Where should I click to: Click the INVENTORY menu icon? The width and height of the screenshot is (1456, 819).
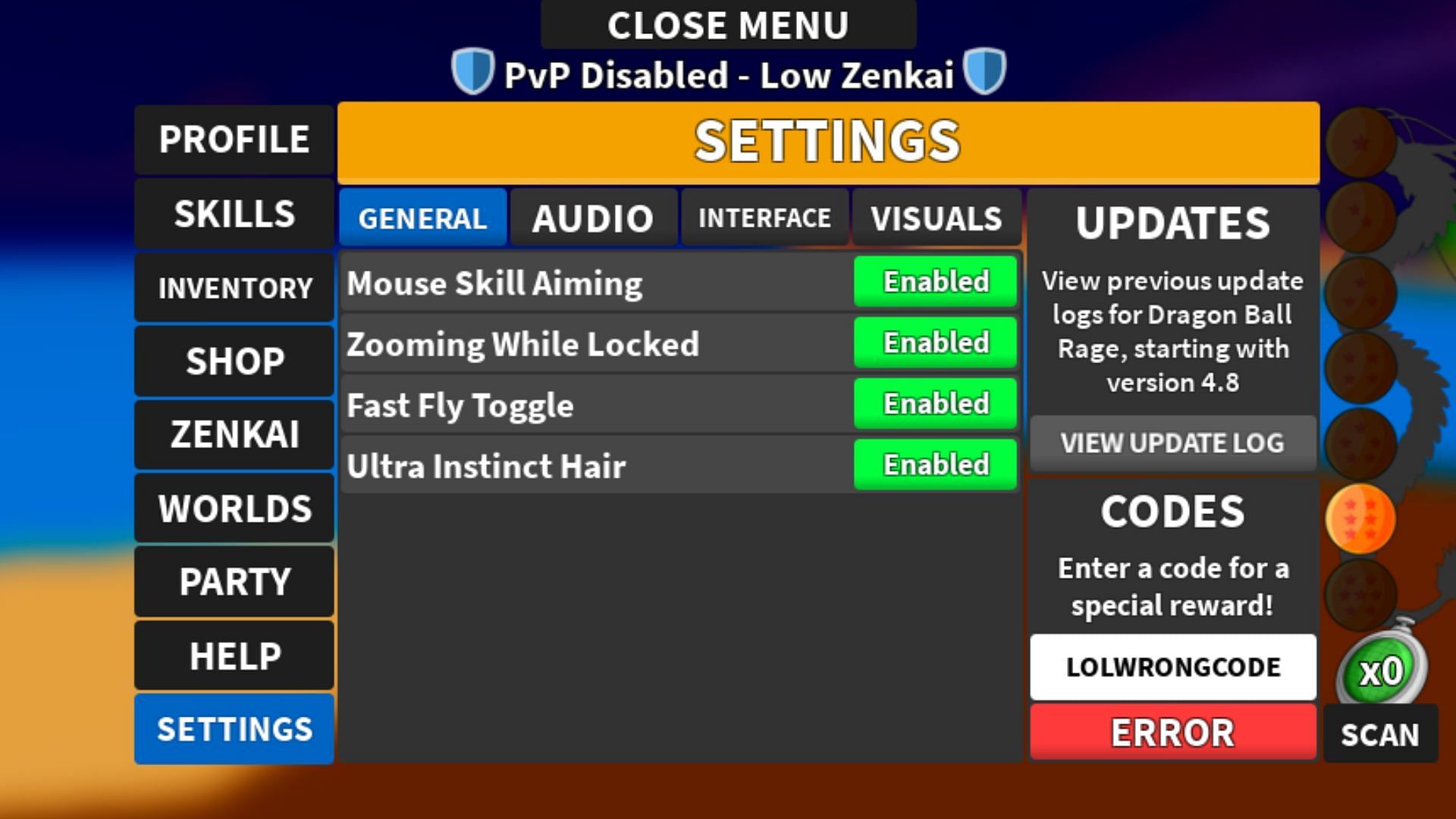235,287
